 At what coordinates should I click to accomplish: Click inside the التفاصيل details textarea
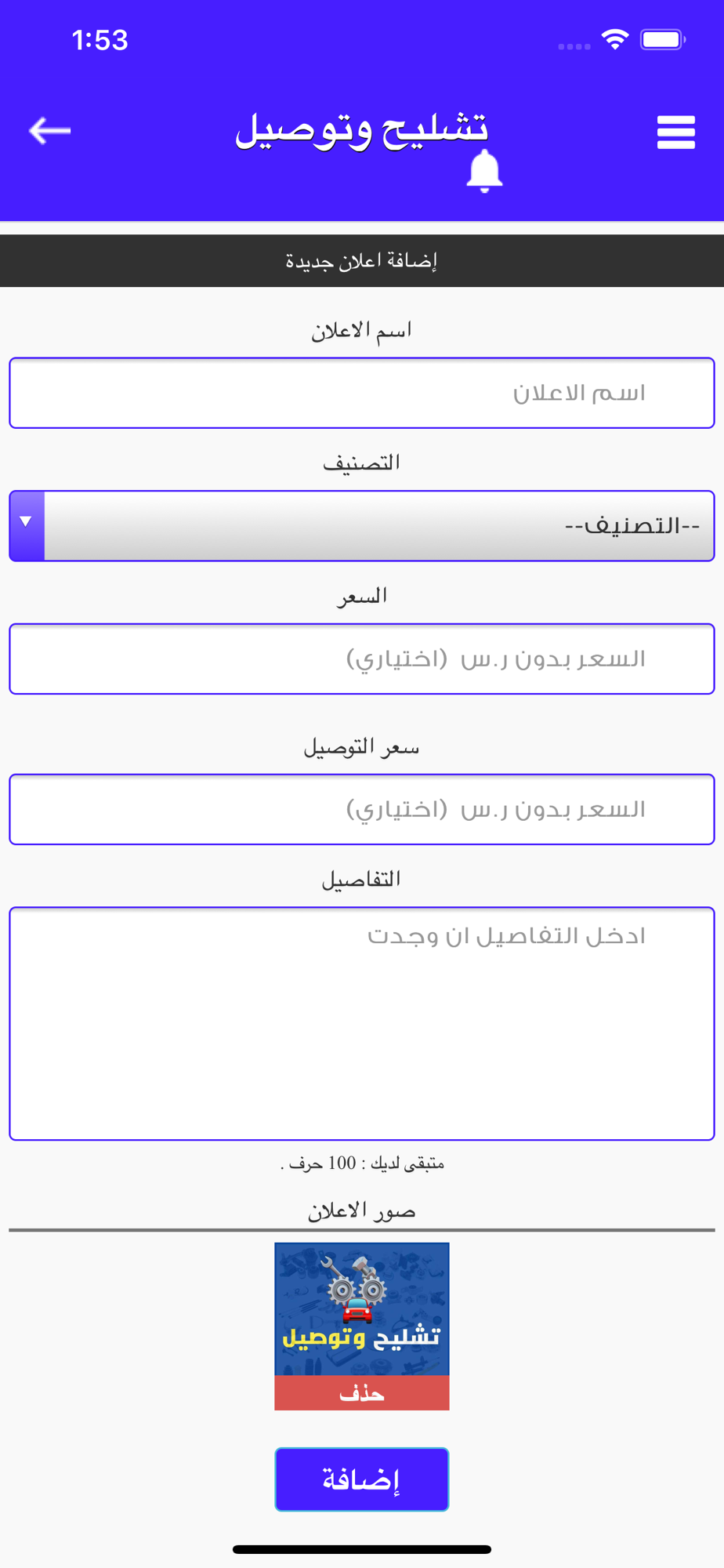362,1023
